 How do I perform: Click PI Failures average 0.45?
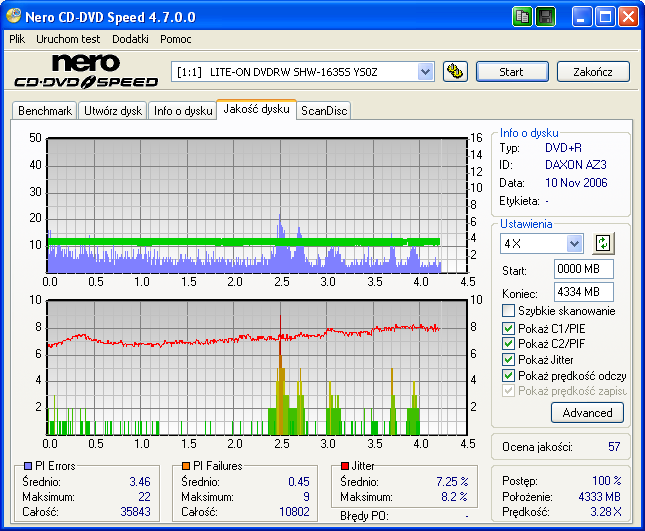pos(299,481)
